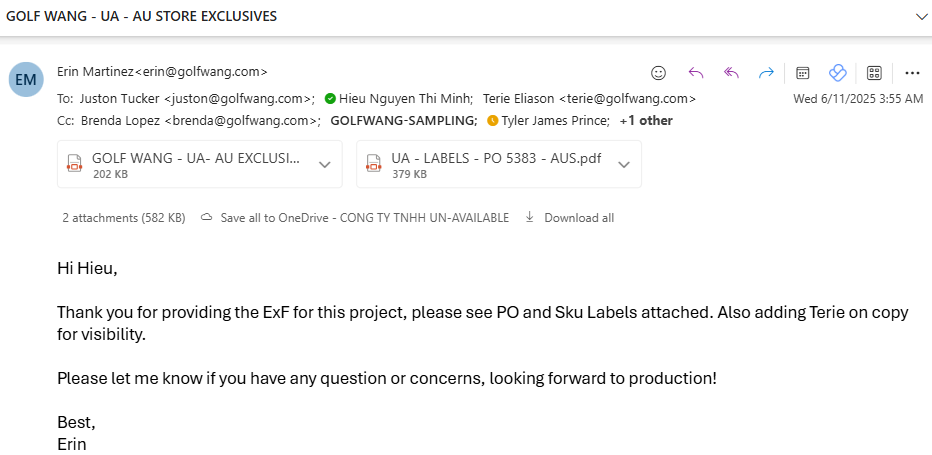This screenshot has height=455, width=932.
Task: Open the calendar meeting reply icon
Action: tap(802, 72)
